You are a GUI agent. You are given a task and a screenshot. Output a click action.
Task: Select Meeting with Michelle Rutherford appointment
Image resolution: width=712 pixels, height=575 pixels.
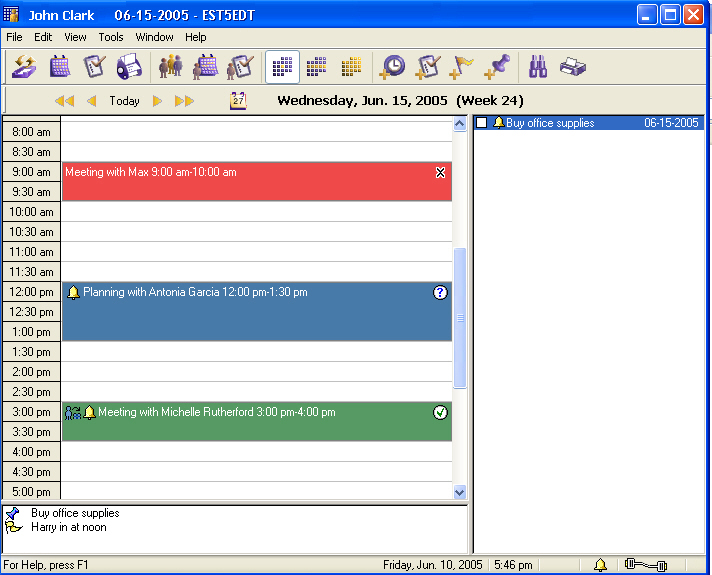pyautogui.click(x=257, y=421)
